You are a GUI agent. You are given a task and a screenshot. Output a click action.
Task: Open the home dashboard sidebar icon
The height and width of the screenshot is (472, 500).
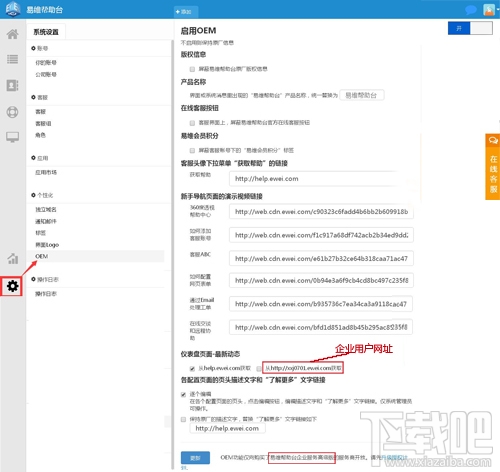(13, 34)
